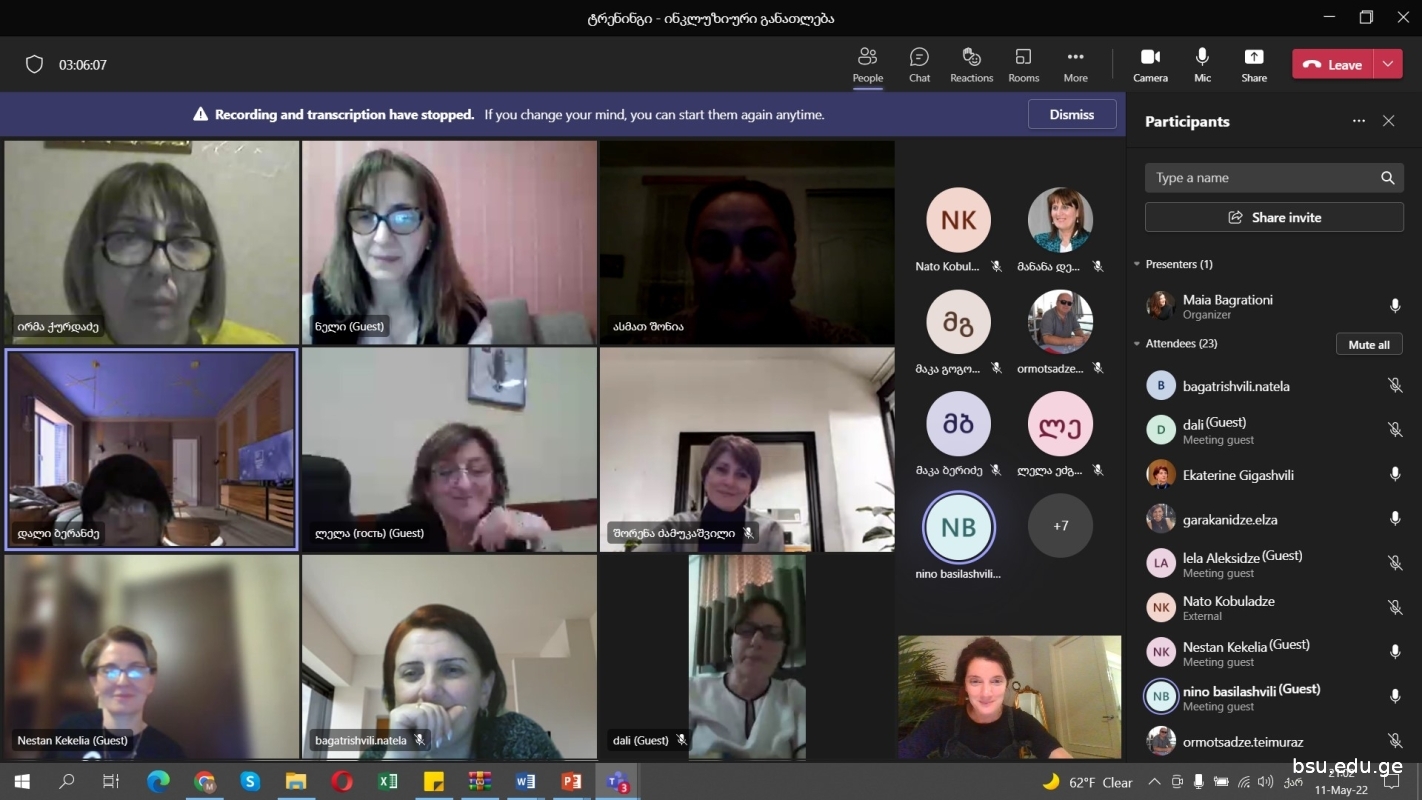Viewport: 1422px width, 800px height.
Task: Click the shield security icon beside the timer
Action: point(34,65)
